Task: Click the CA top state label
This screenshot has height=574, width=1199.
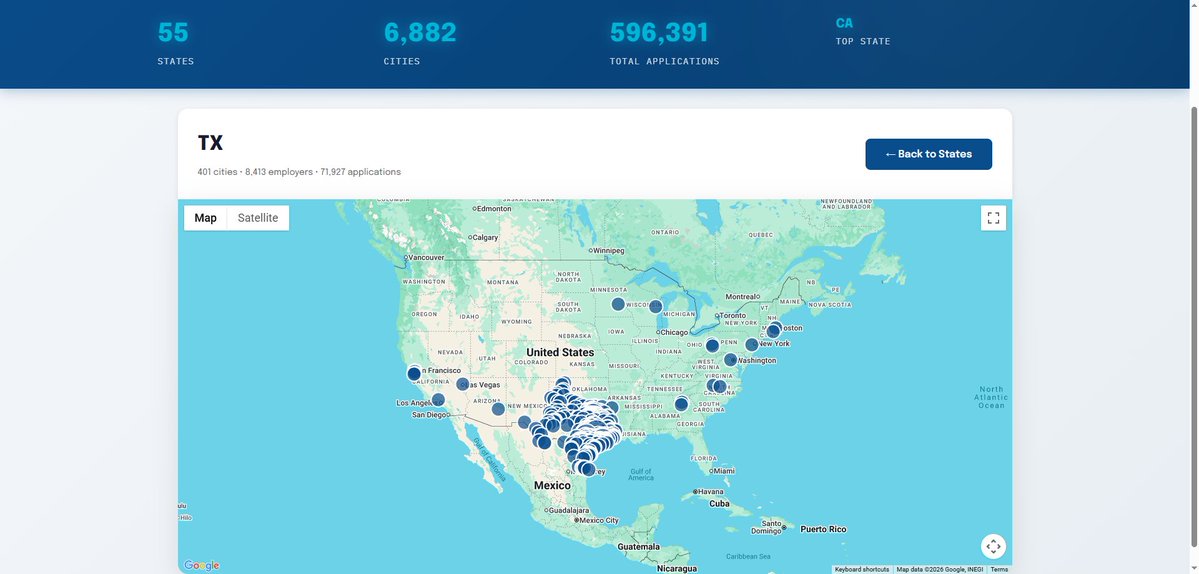Action: coord(844,23)
